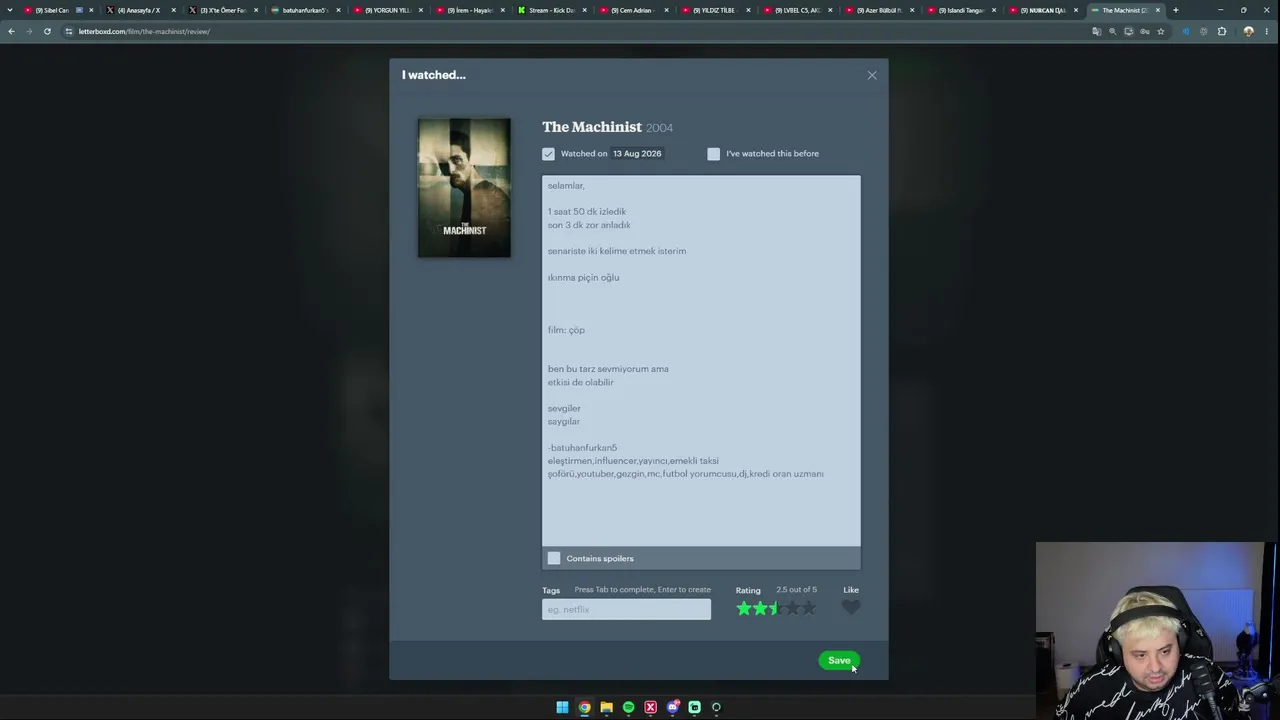Enable the Contains spoilers checkbox
This screenshot has height=720, width=1280.
[x=554, y=558]
